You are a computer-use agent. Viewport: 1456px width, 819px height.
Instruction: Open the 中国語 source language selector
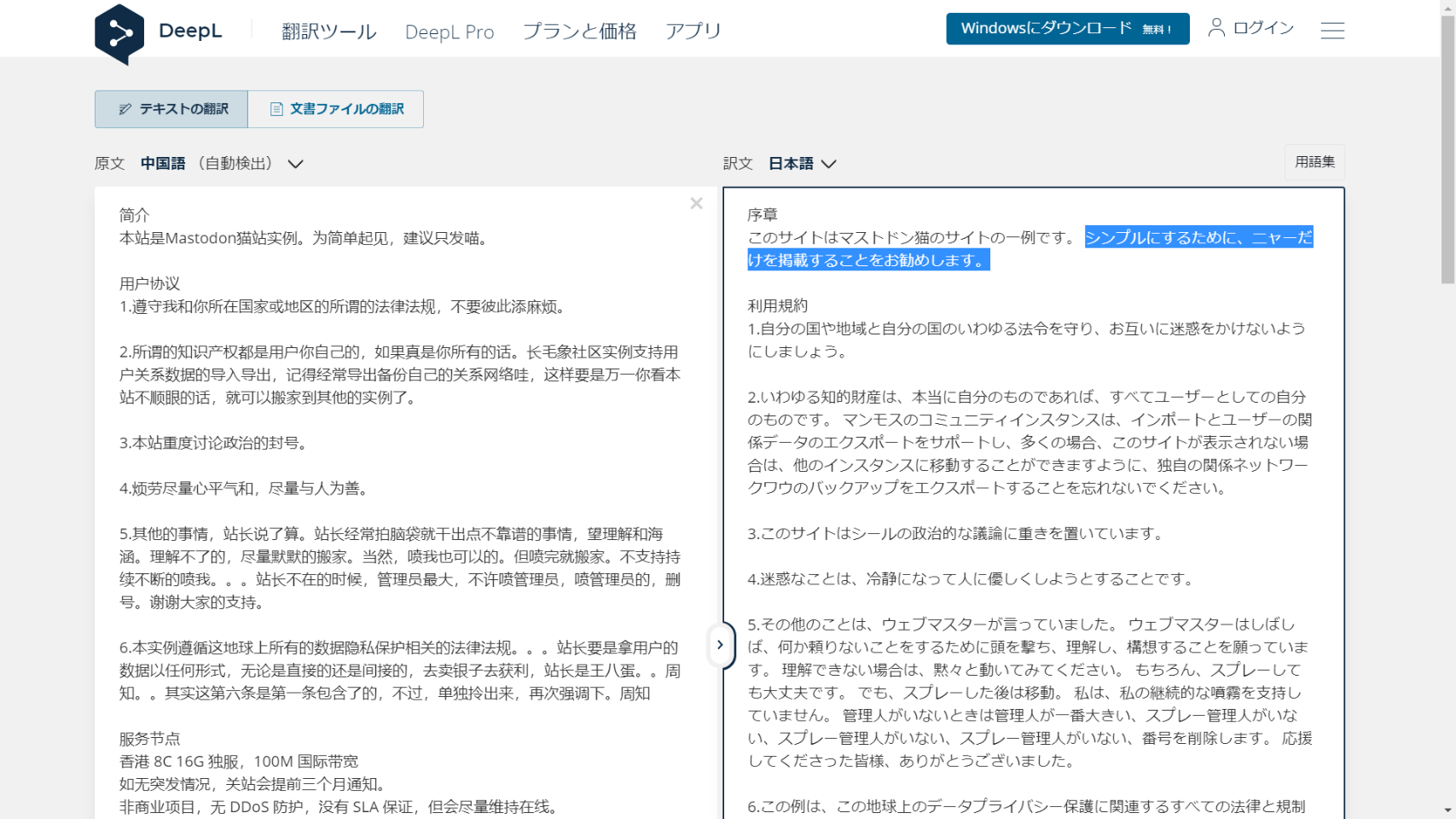click(163, 164)
